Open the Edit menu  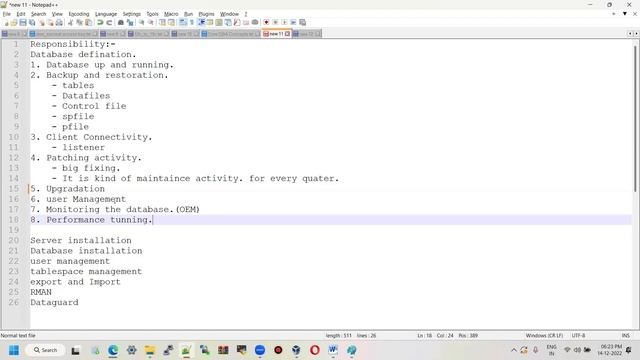(x=21, y=14)
